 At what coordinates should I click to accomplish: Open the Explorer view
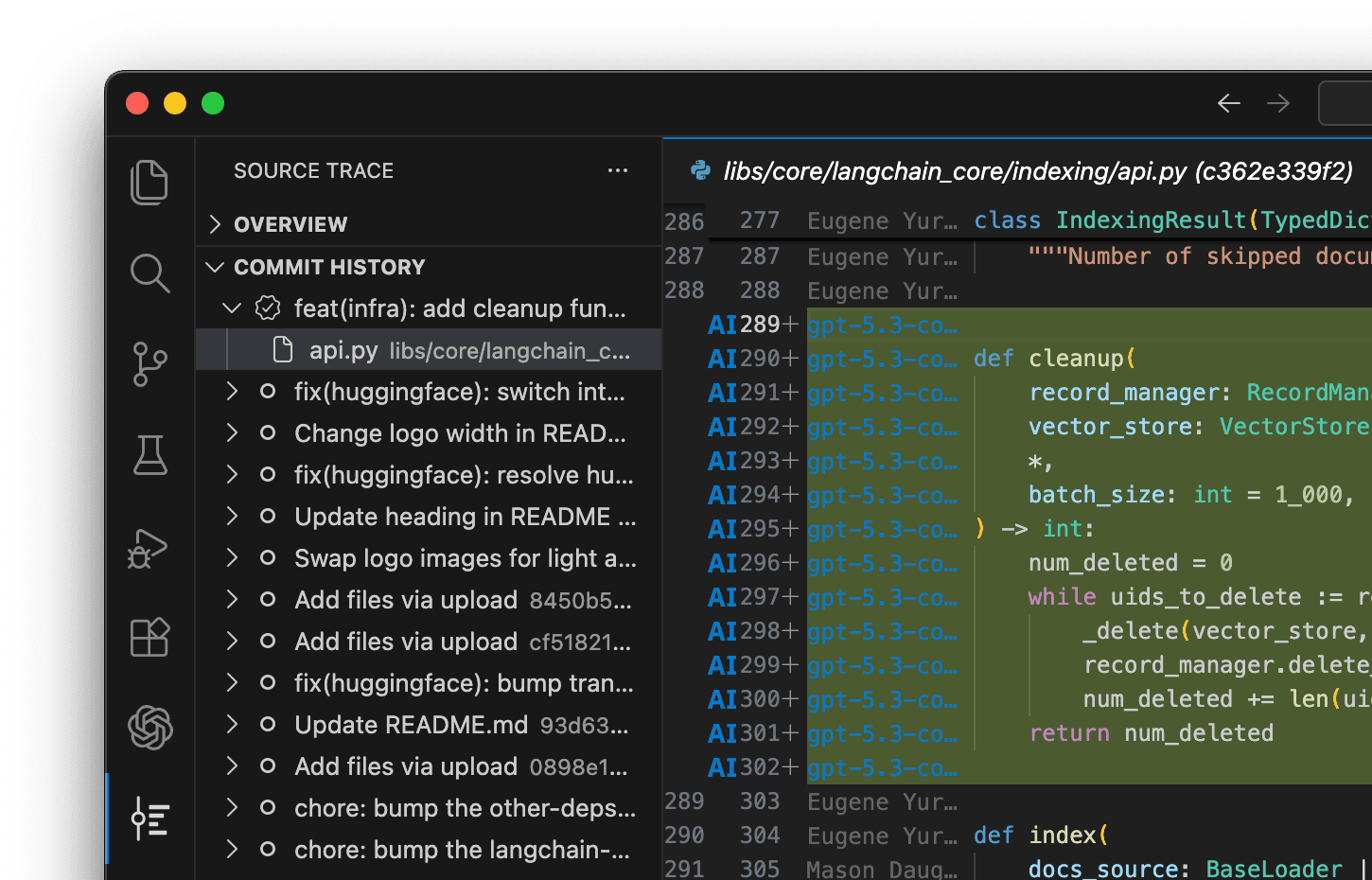[150, 182]
